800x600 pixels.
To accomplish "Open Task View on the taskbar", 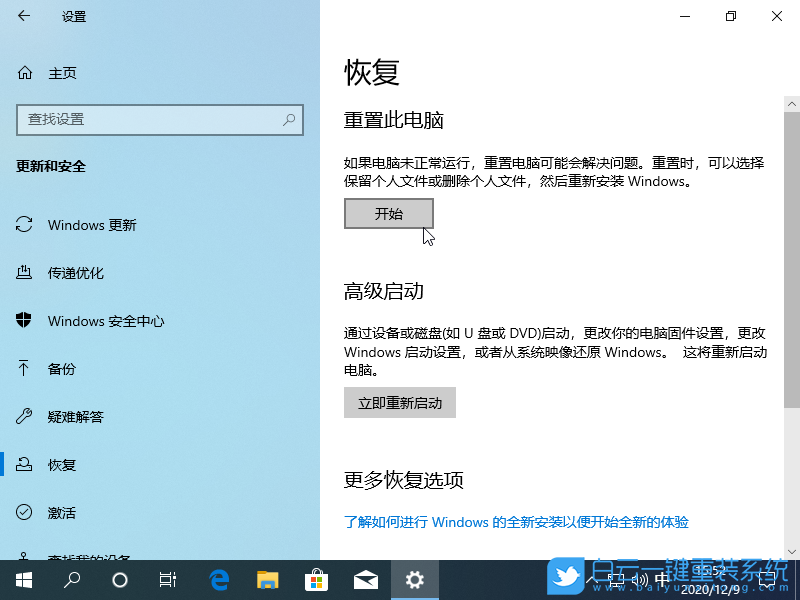I will (x=167, y=578).
